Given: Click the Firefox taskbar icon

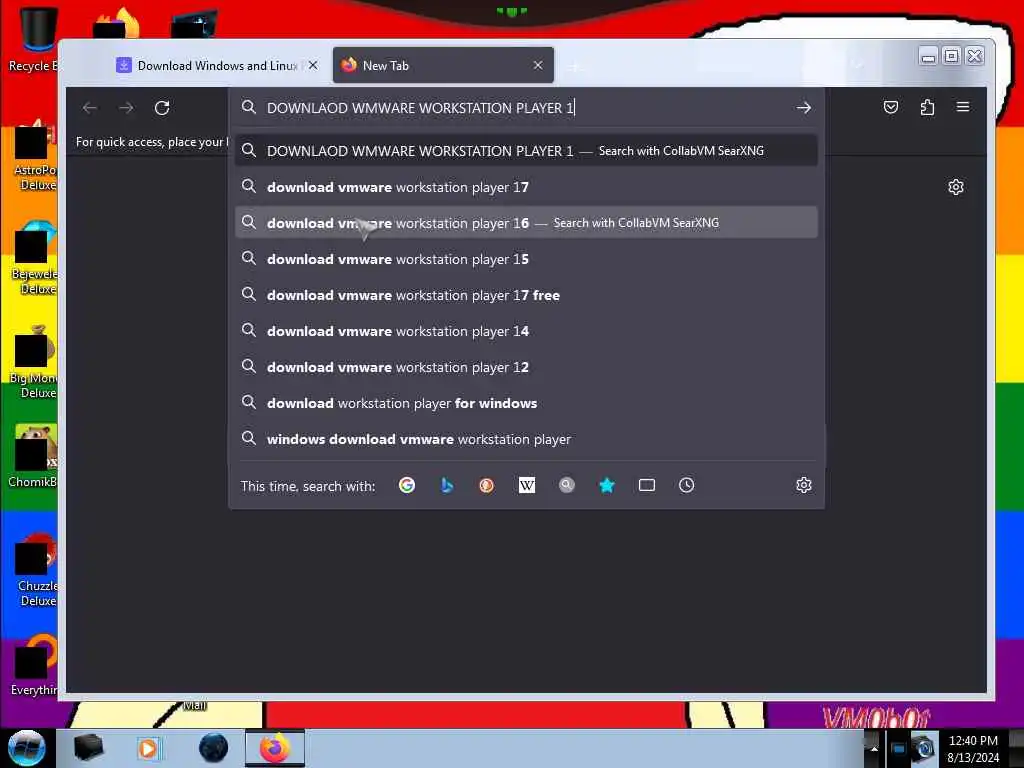Looking at the screenshot, I should (x=275, y=748).
